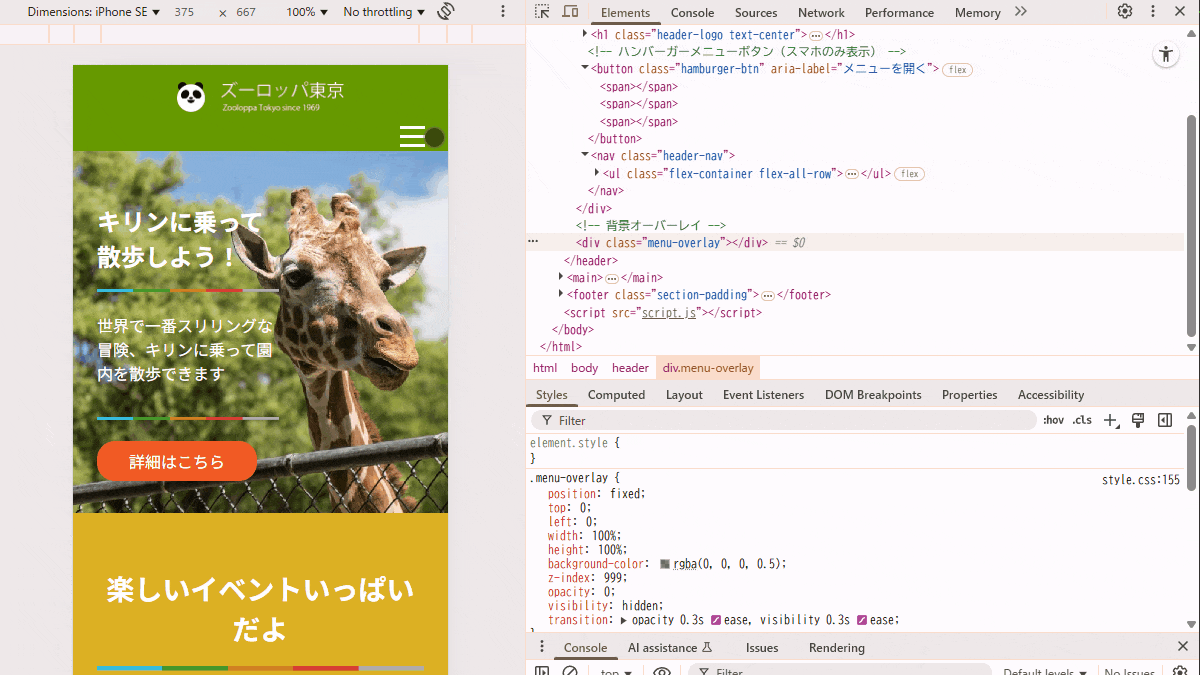Toggle the .cls element classes panel
The height and width of the screenshot is (675, 1200).
point(1082,421)
